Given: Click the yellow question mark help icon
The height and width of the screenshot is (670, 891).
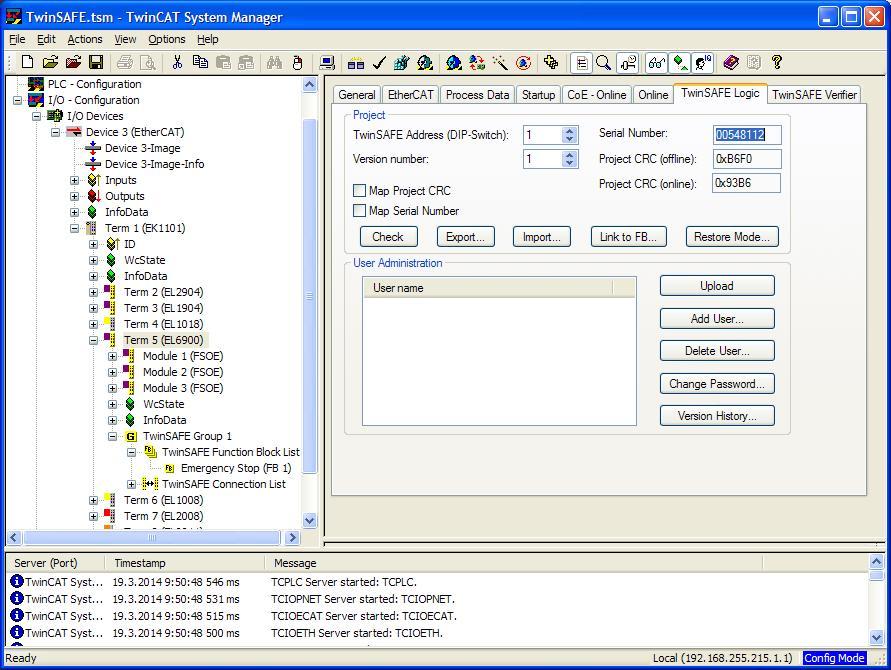Looking at the screenshot, I should [x=777, y=63].
